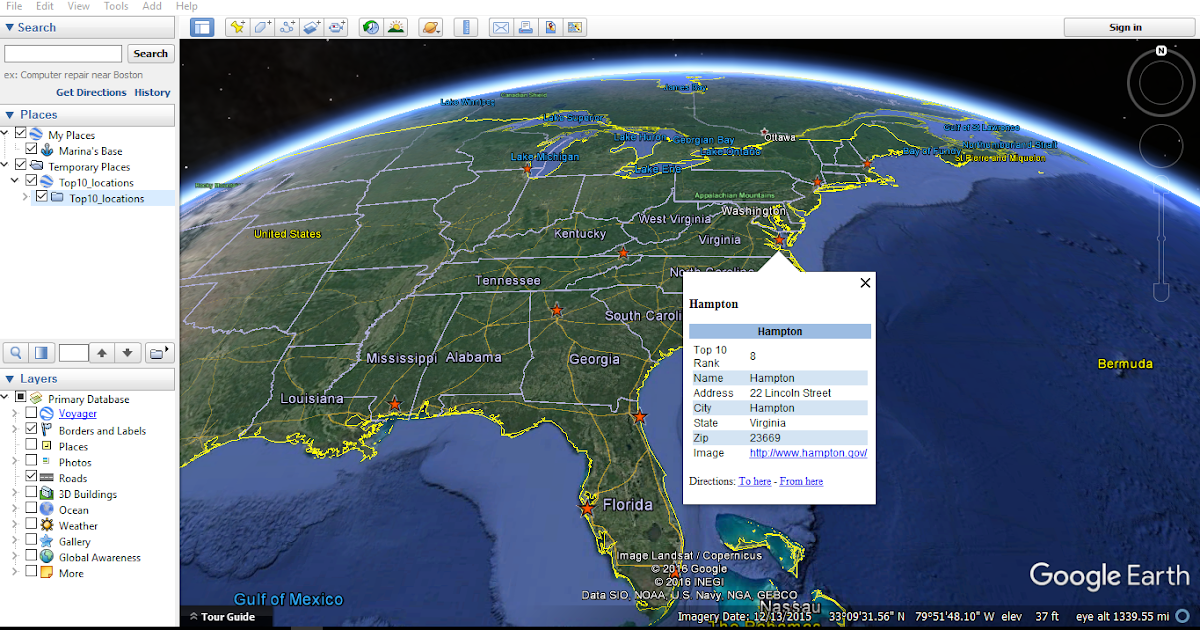The height and width of the screenshot is (630, 1200).
Task: Open the Add Polygon tool
Action: [260, 27]
